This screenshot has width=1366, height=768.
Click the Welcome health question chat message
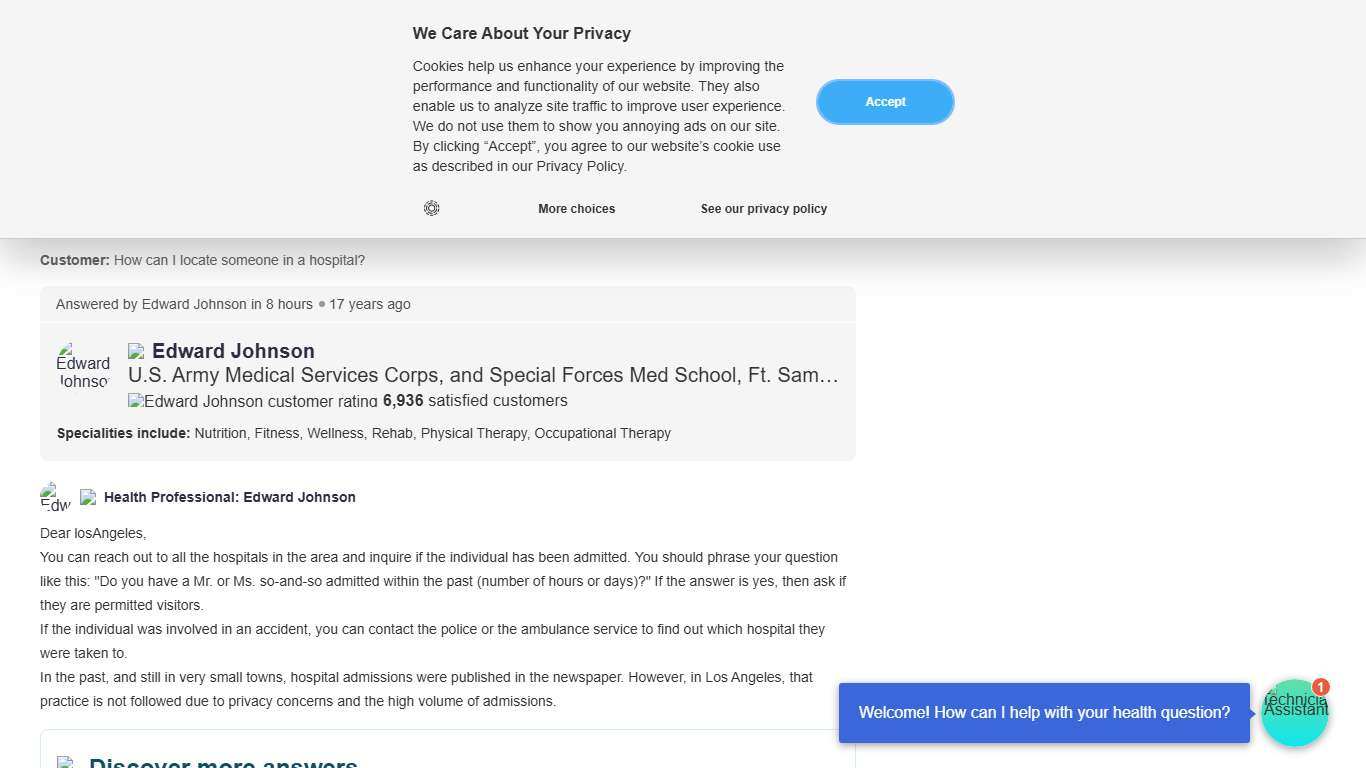1044,713
